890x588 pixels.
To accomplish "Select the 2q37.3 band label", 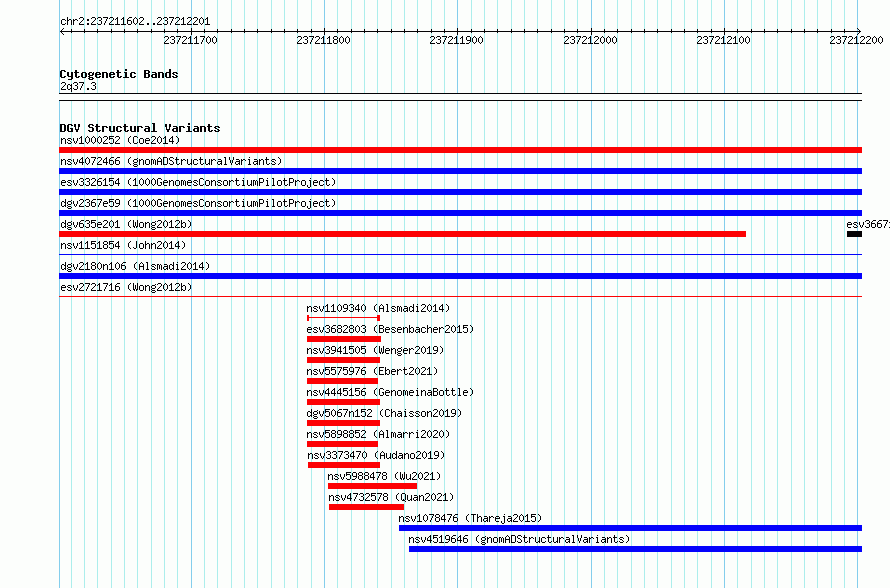I will coord(78,86).
